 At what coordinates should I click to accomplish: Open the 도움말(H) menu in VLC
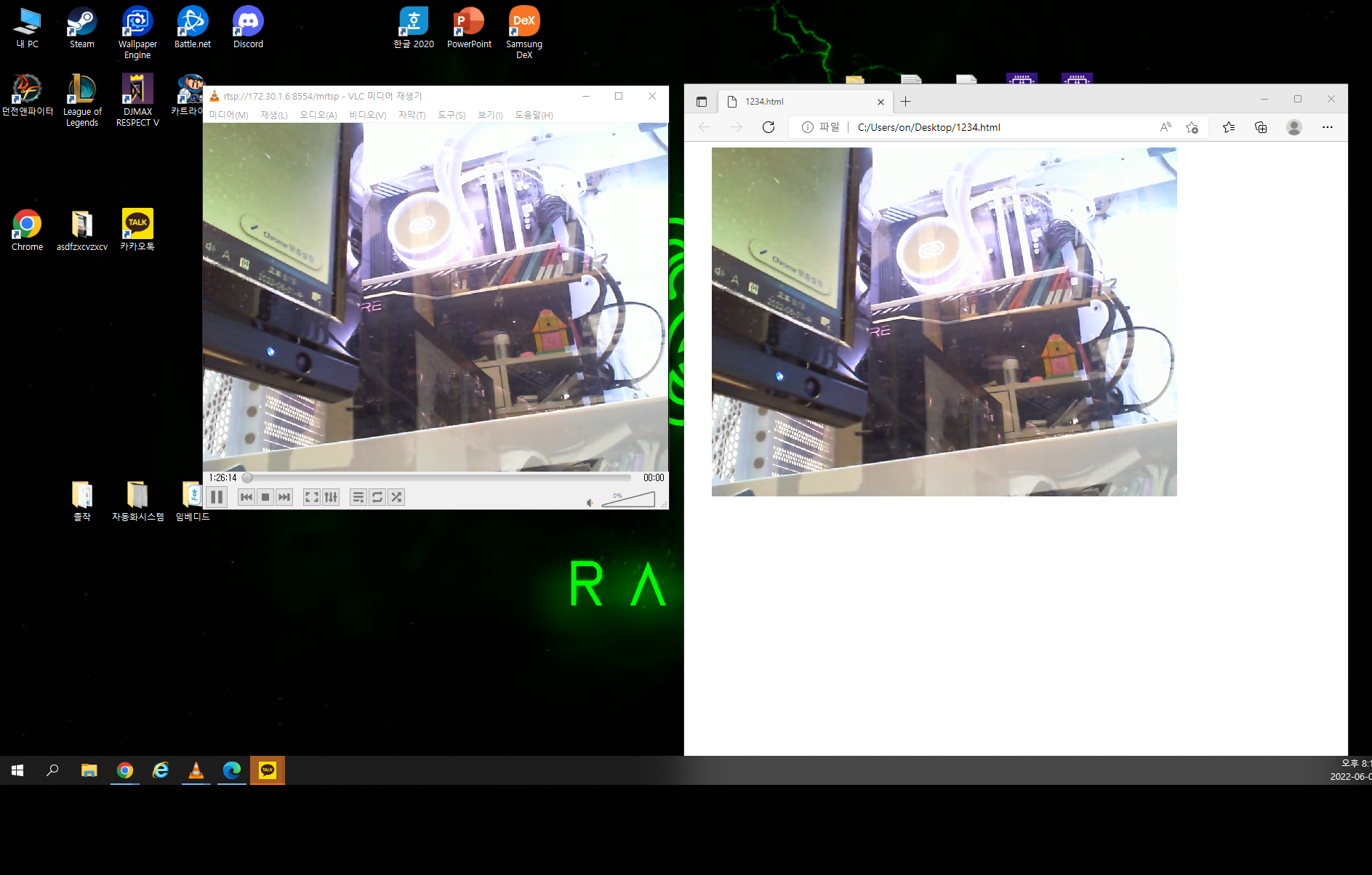coord(534,115)
